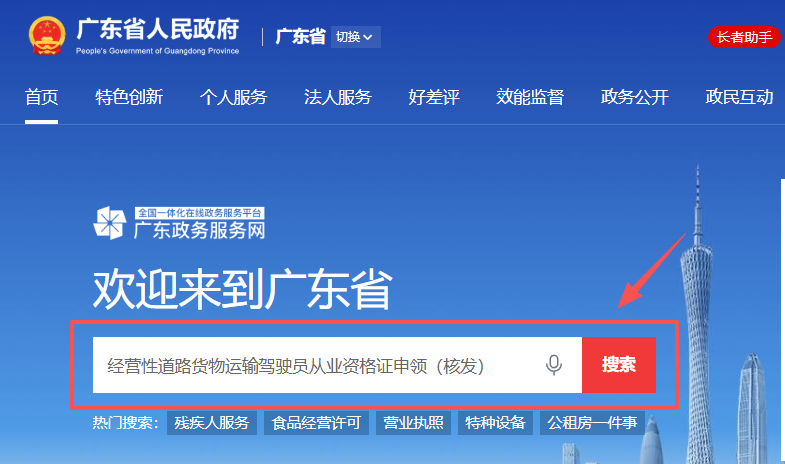Open the 政务公开 menu item
Viewport: 785px width, 464px height.
634,97
